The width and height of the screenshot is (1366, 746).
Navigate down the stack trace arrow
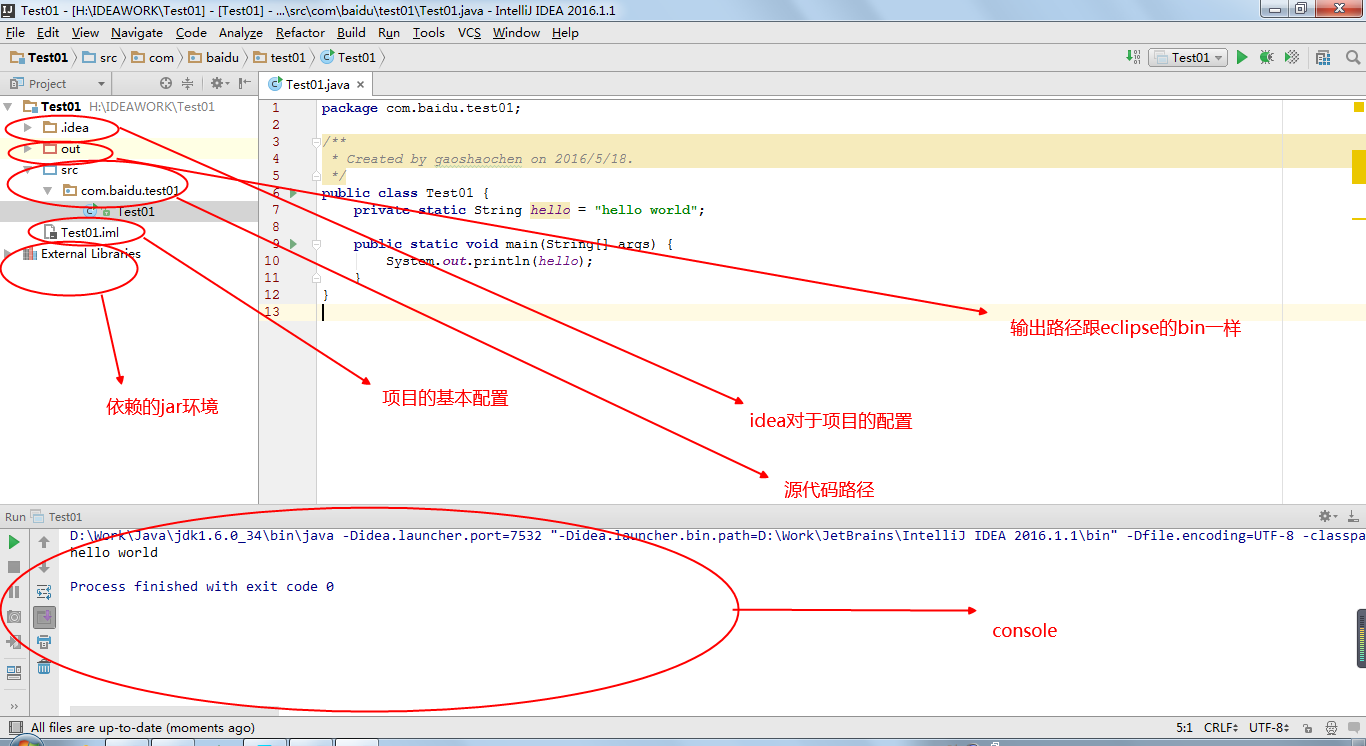(44, 567)
